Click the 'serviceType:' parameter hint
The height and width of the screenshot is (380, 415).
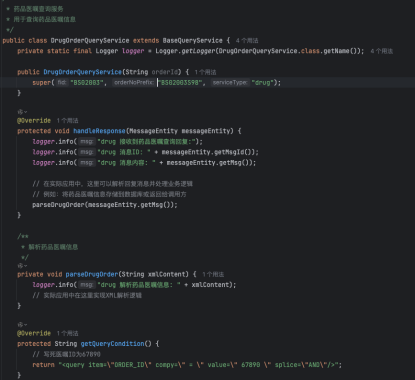[x=230, y=82]
